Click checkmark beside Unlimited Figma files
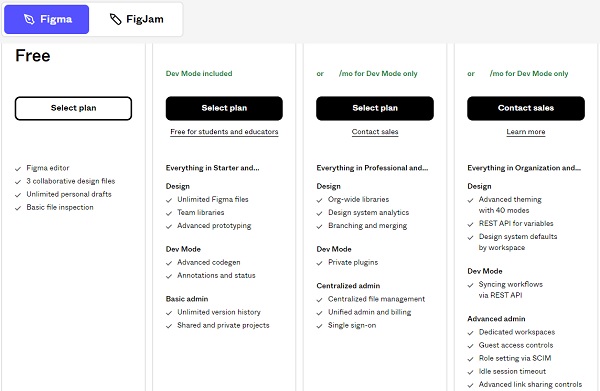The width and height of the screenshot is (600, 391). tap(169, 200)
